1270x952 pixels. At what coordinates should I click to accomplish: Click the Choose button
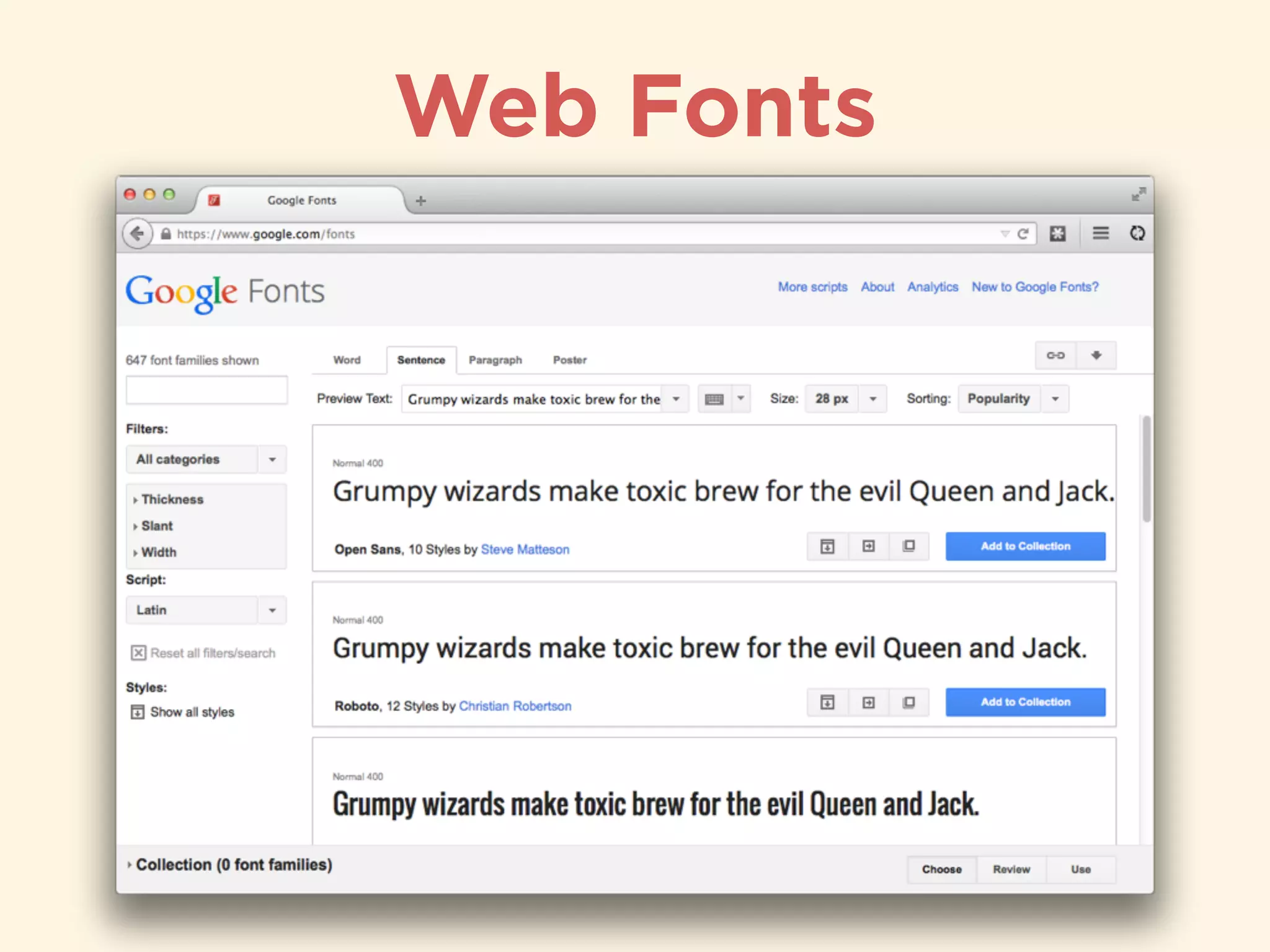tap(942, 870)
